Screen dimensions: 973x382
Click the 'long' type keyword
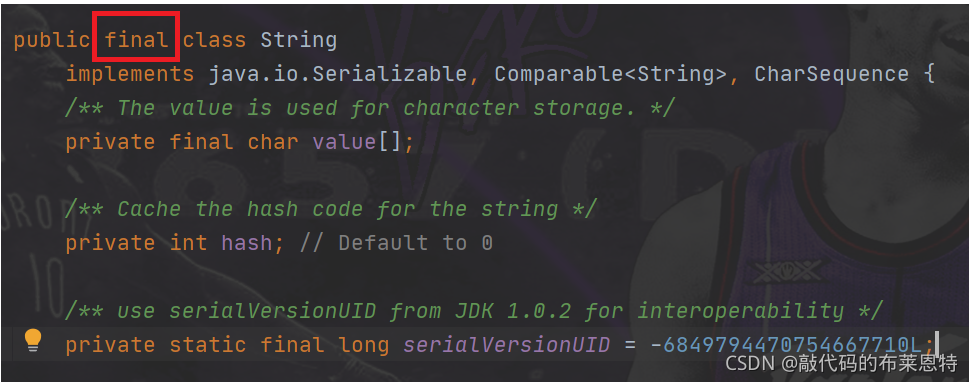point(364,345)
